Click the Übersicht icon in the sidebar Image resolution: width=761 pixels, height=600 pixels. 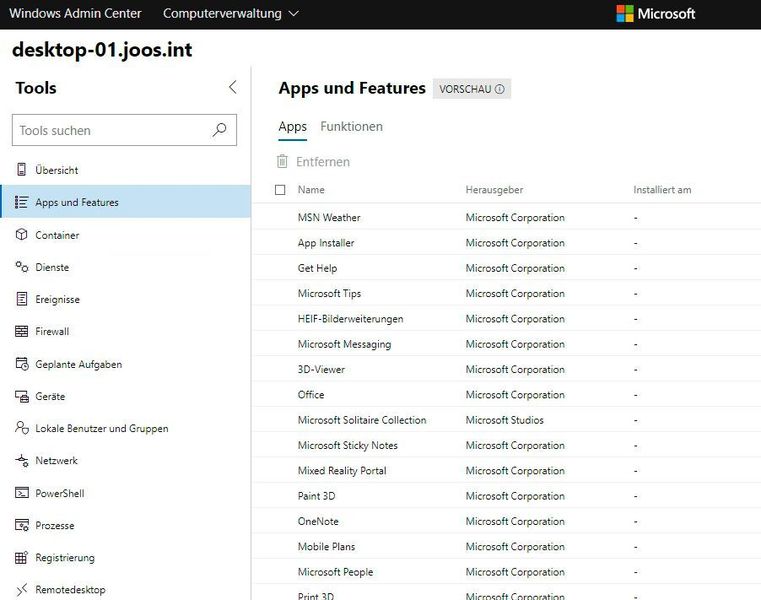(x=21, y=169)
